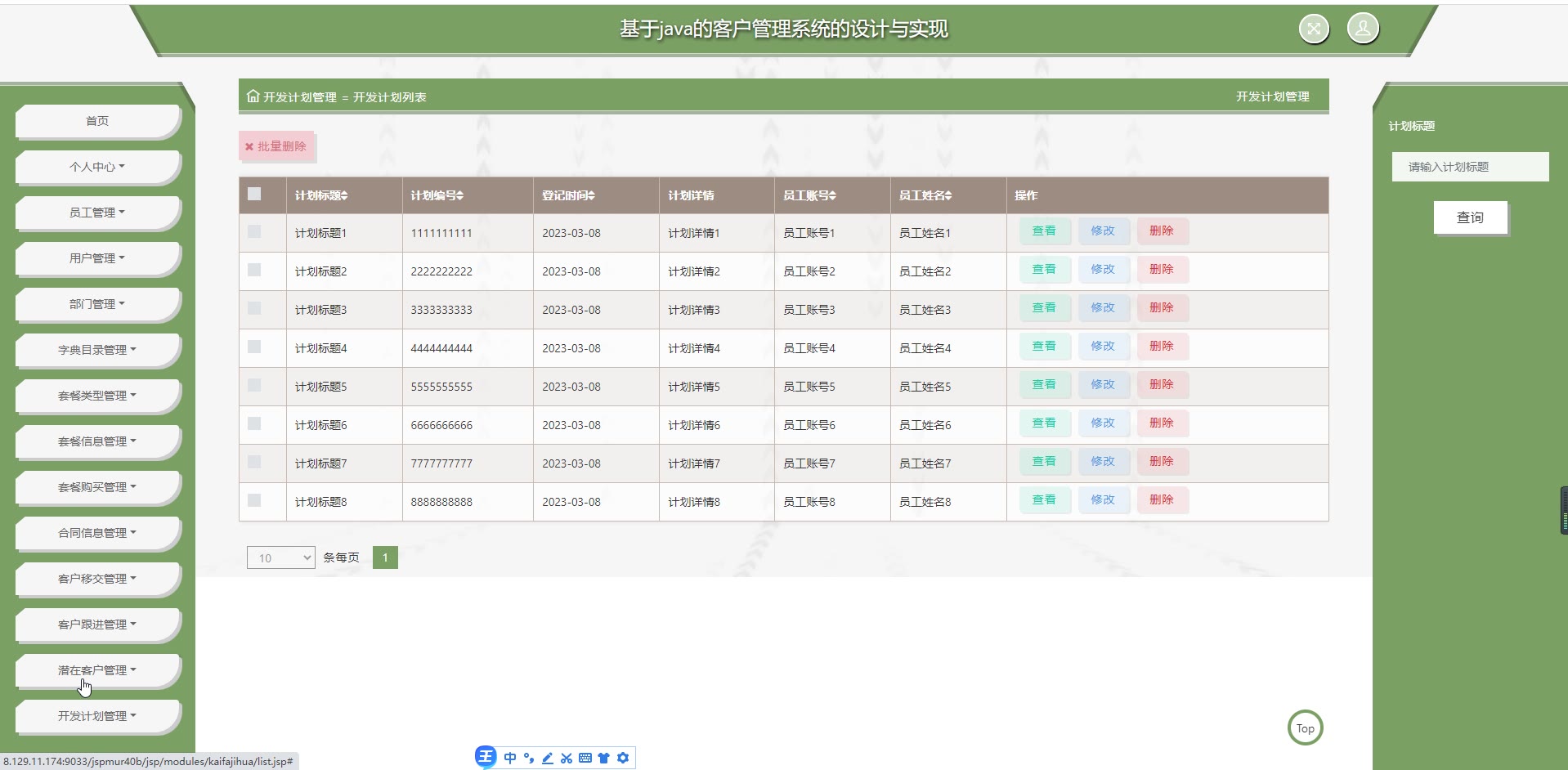This screenshot has width=1568, height=770.
Task: Open the 潜在客户管理 sidebar menu
Action: pos(97,670)
